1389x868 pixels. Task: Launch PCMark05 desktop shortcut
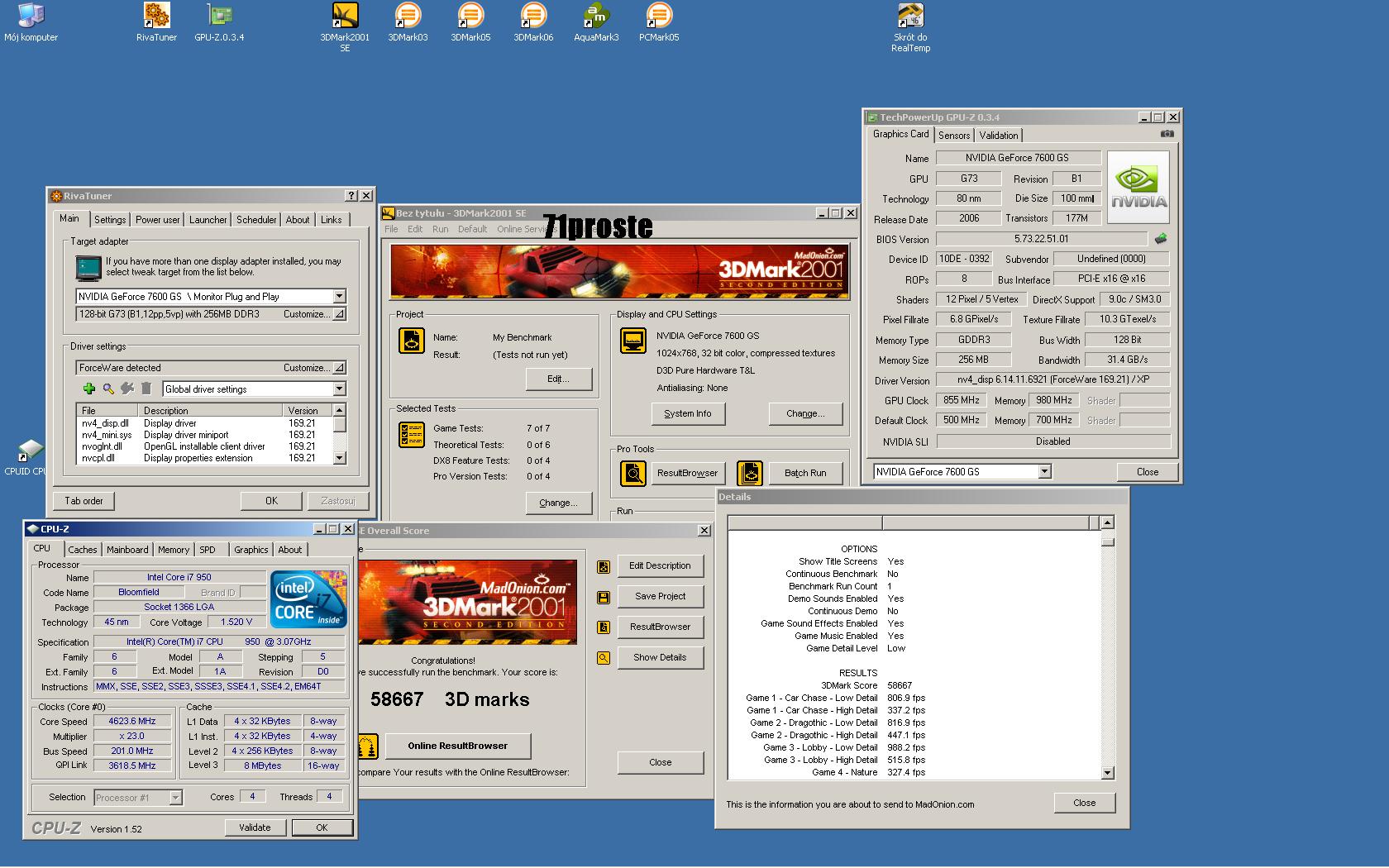[659, 22]
